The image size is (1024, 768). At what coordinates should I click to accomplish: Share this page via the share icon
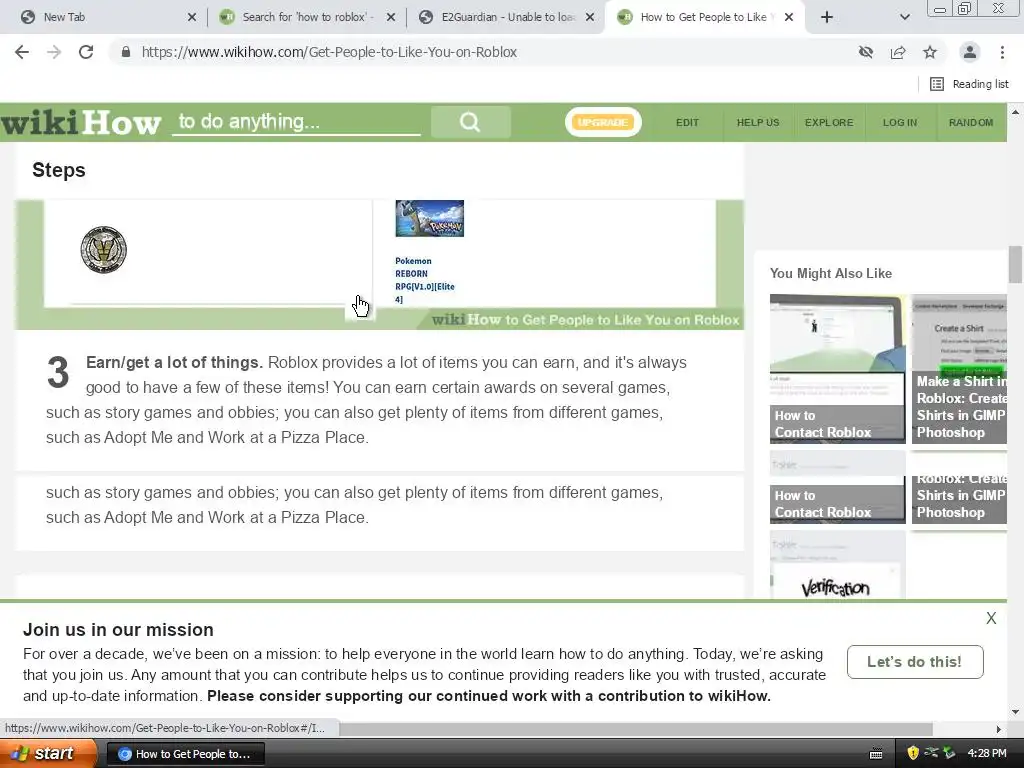(898, 52)
